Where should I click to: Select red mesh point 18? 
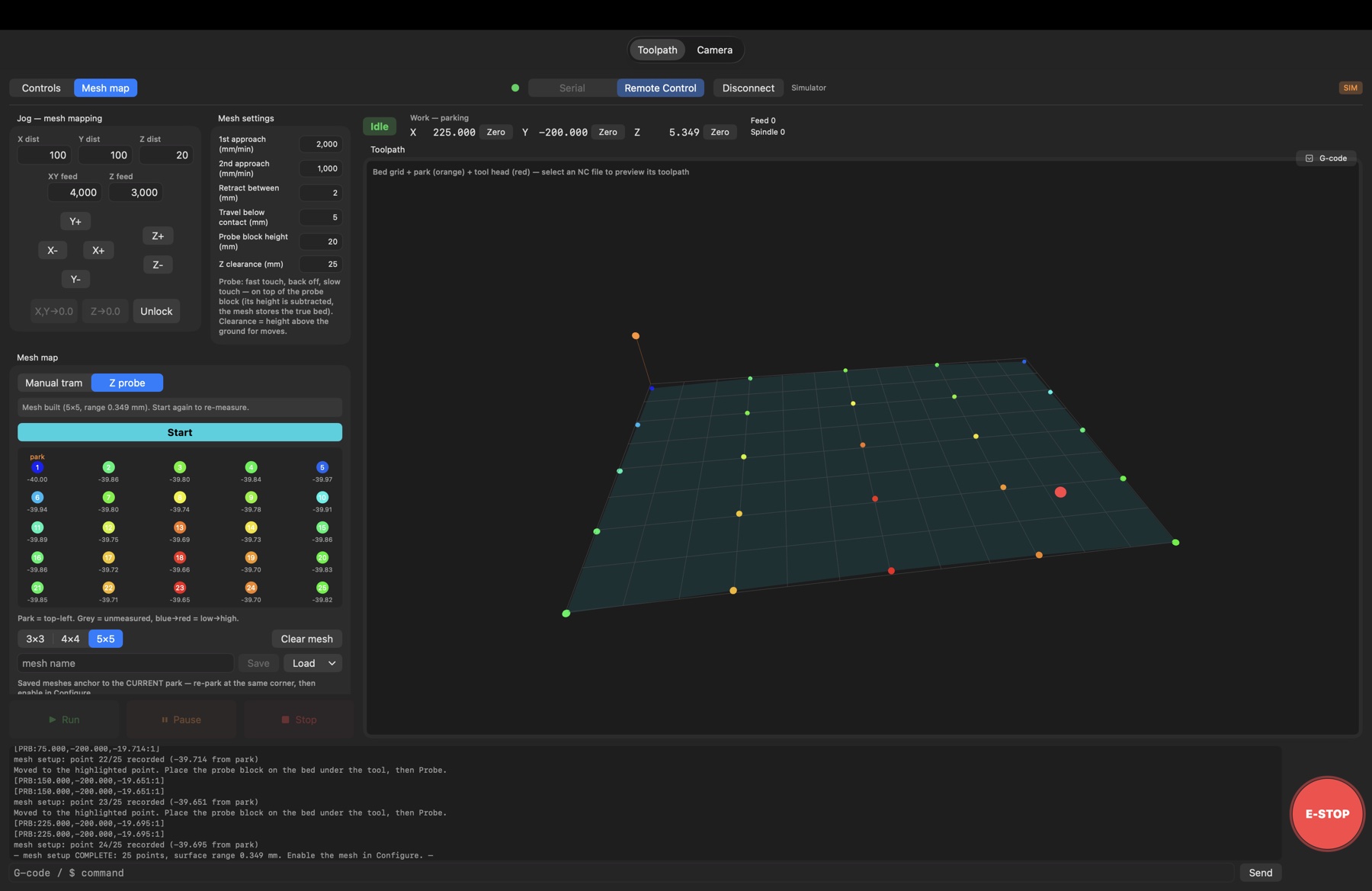(180, 557)
